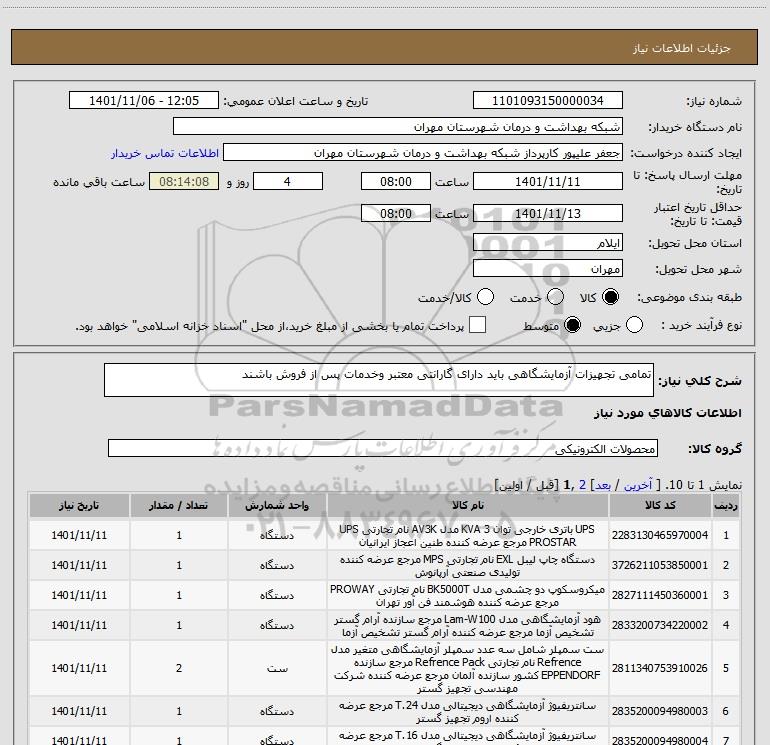Select the متوسط purchase type radio
Viewport: 770px width, 745px height.
[x=572, y=325]
